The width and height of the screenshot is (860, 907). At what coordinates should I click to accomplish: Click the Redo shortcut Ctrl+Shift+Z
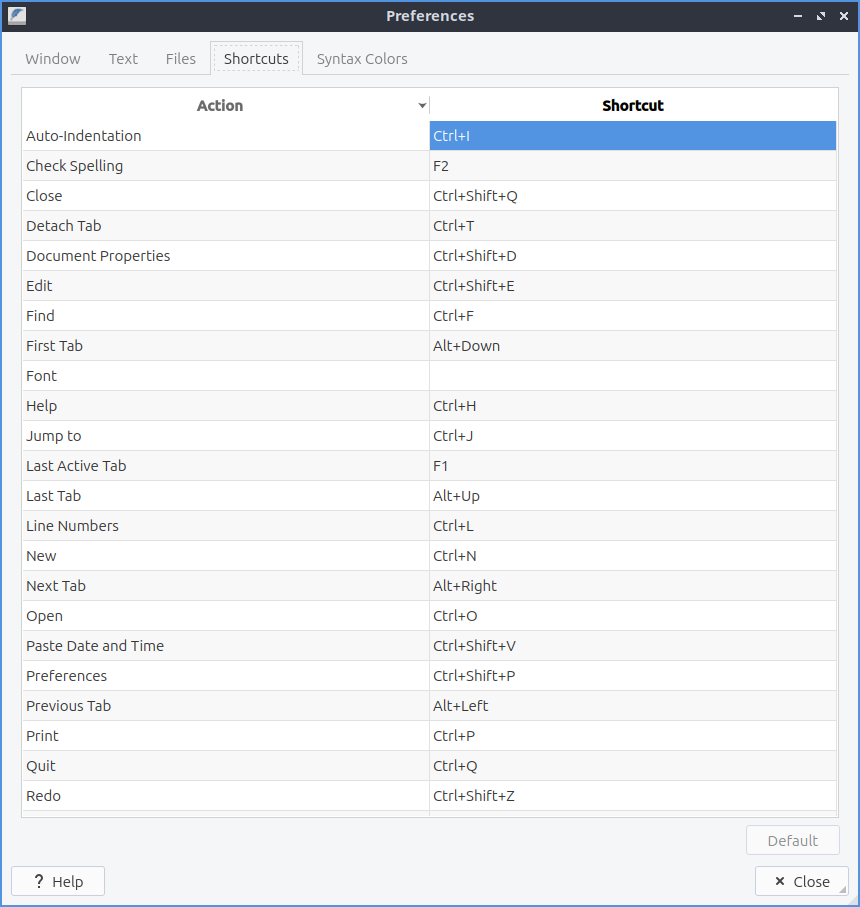coord(632,796)
